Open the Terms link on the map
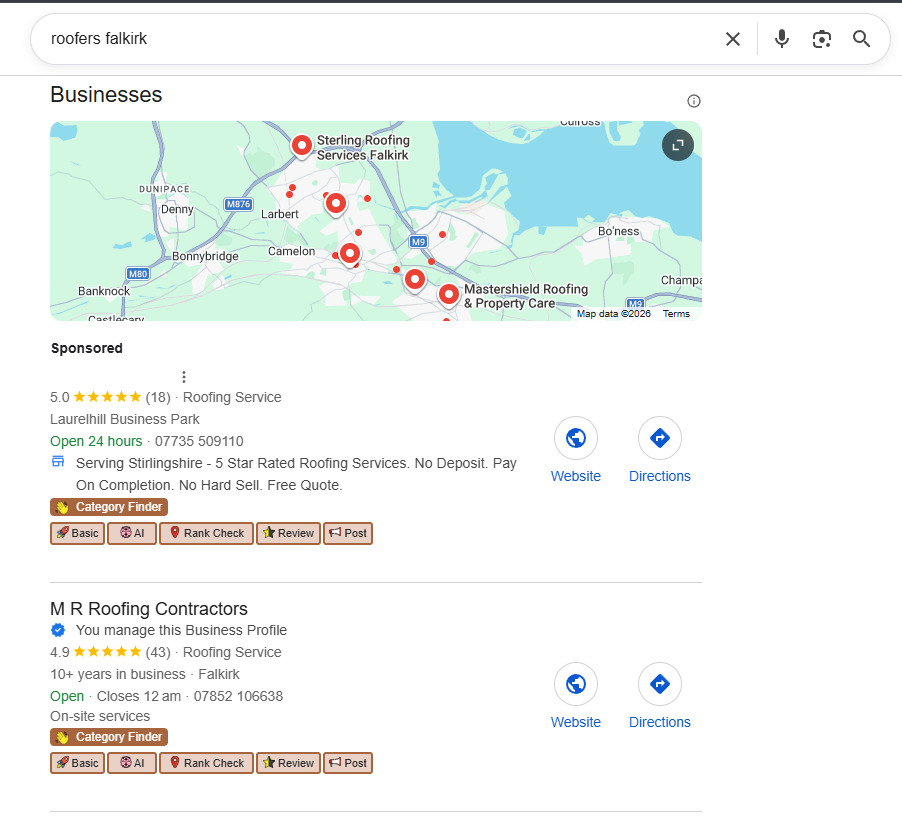This screenshot has width=902, height=820. point(676,313)
